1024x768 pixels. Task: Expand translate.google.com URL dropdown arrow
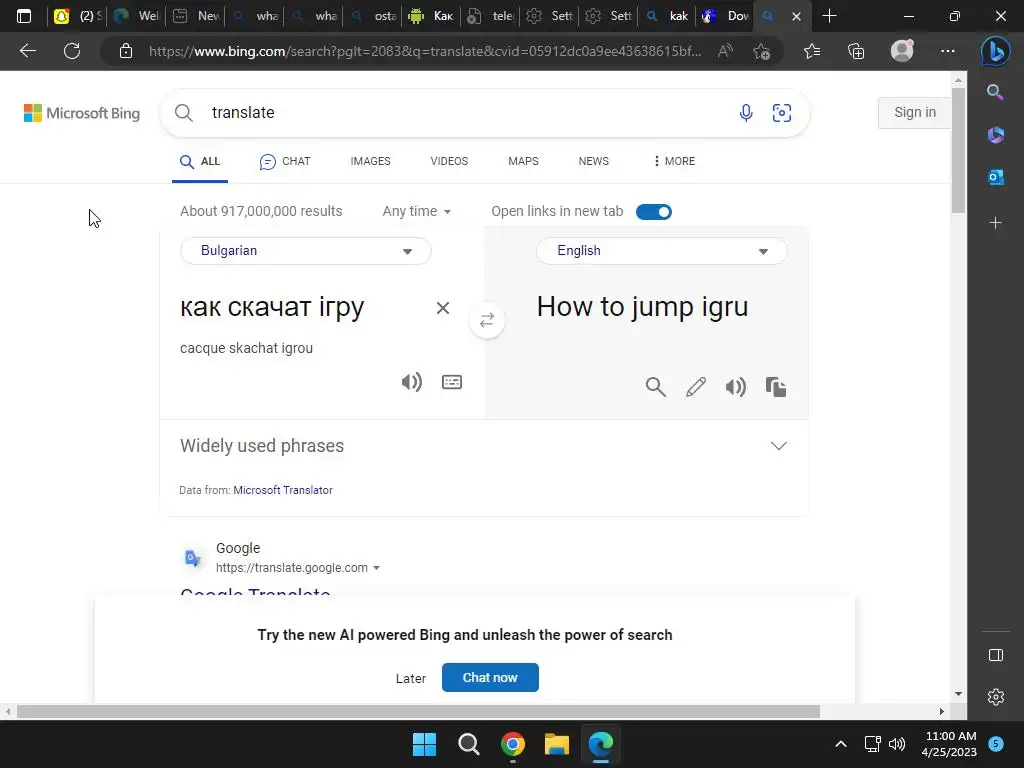tap(376, 568)
